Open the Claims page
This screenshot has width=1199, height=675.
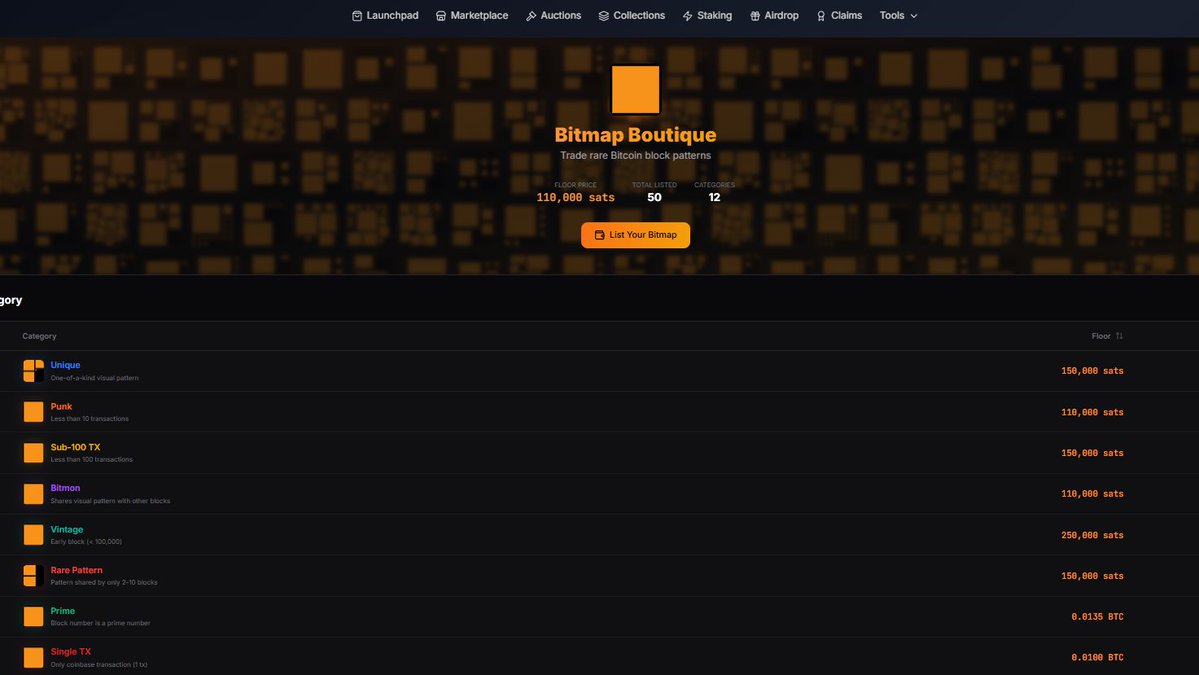pyautogui.click(x=839, y=15)
